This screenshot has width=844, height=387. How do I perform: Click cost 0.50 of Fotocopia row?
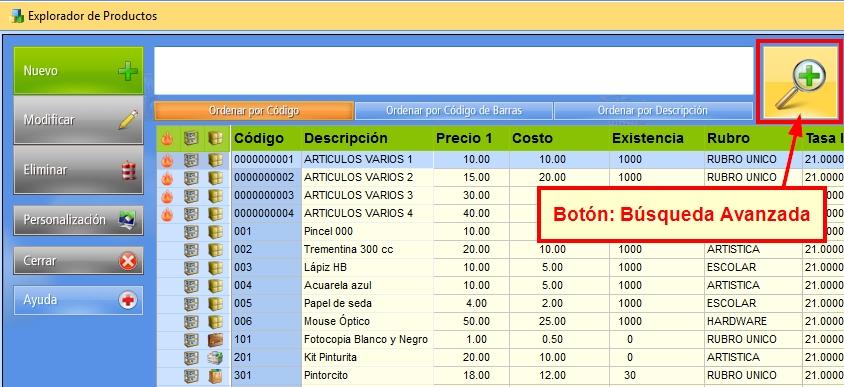coord(559,339)
